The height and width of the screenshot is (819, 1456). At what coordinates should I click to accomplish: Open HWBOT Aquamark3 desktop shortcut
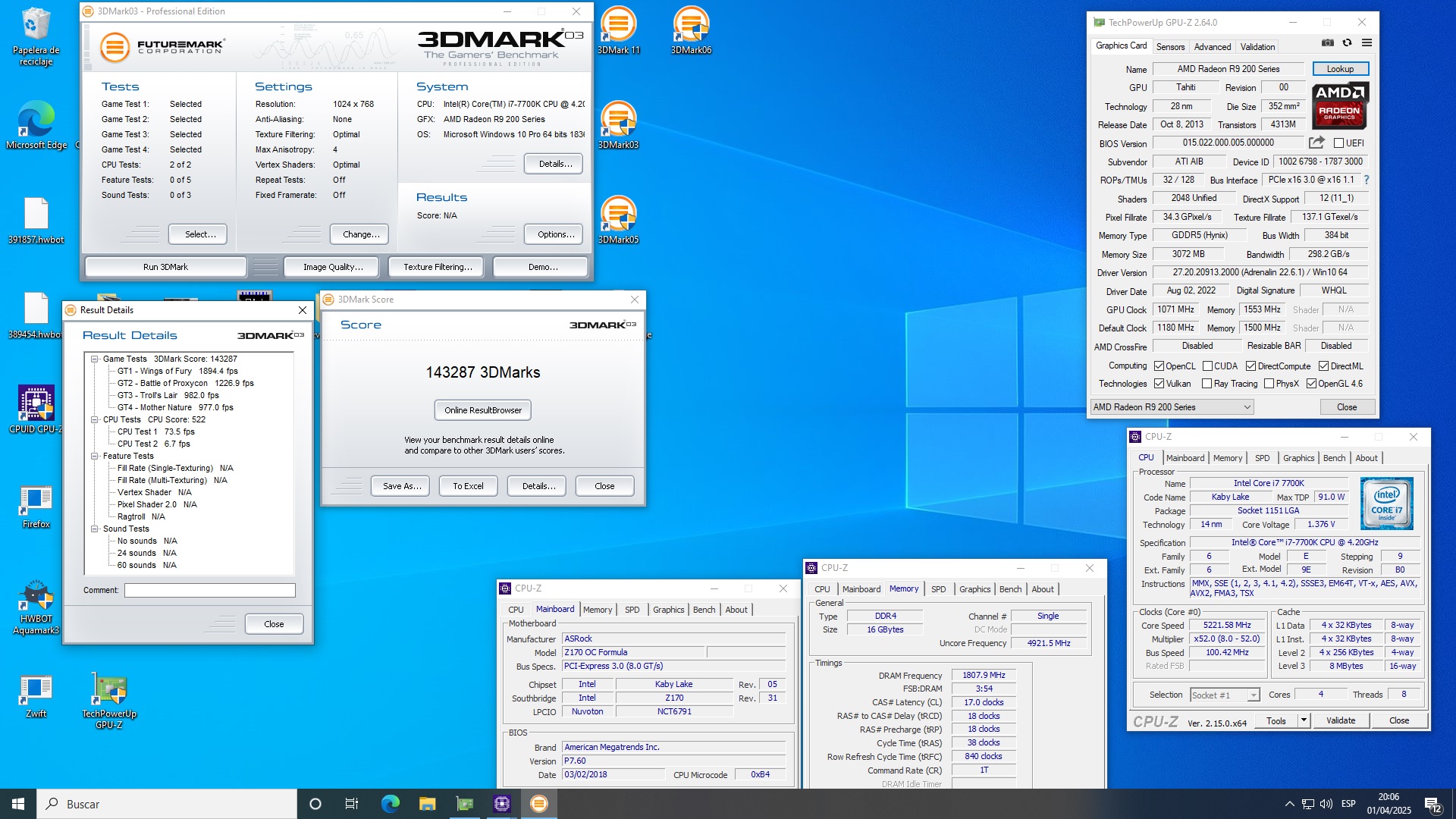[36, 607]
